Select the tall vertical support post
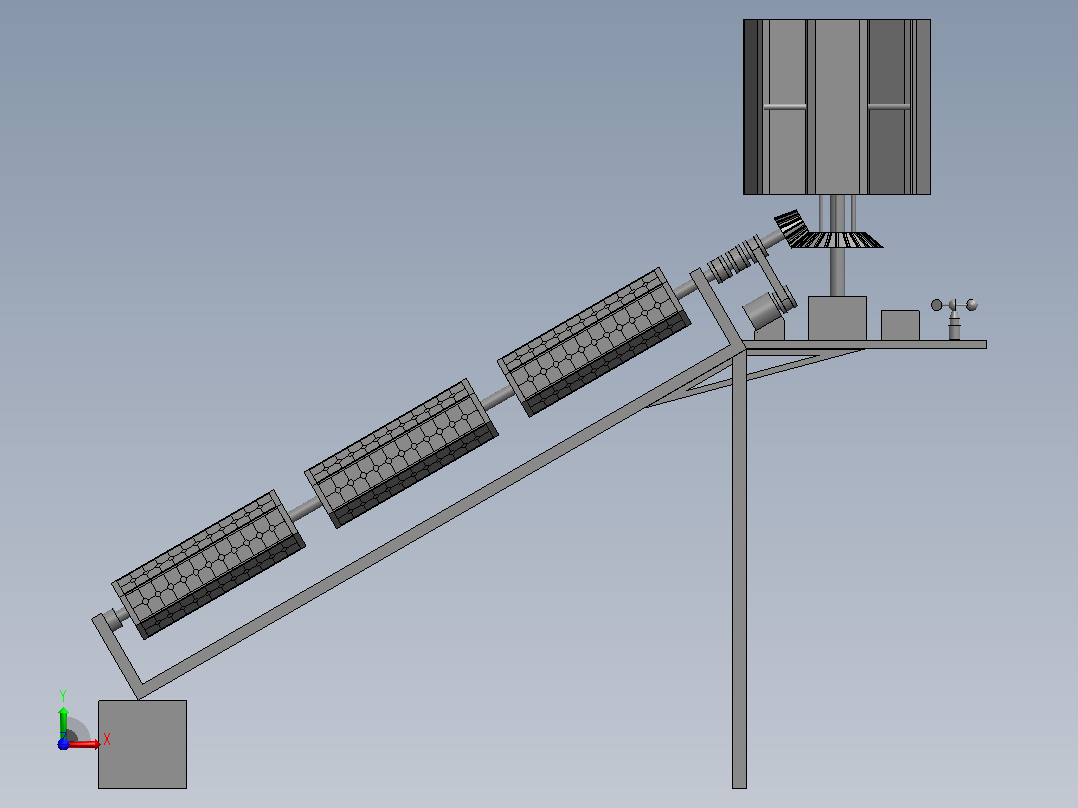 tap(739, 567)
